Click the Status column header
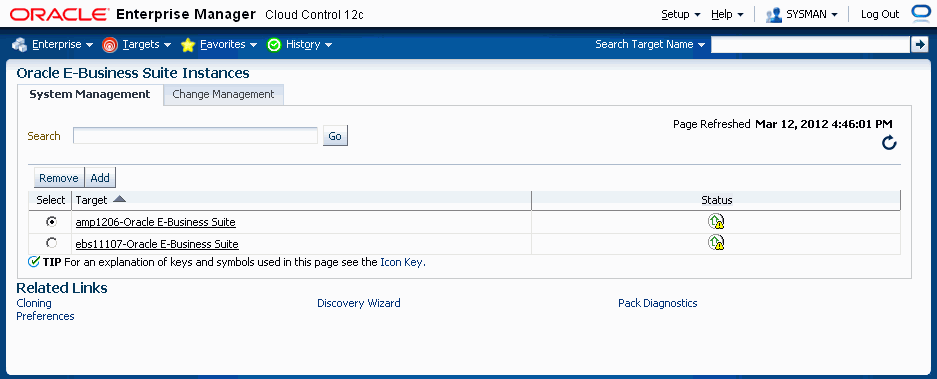The image size is (937, 379). click(x=716, y=200)
